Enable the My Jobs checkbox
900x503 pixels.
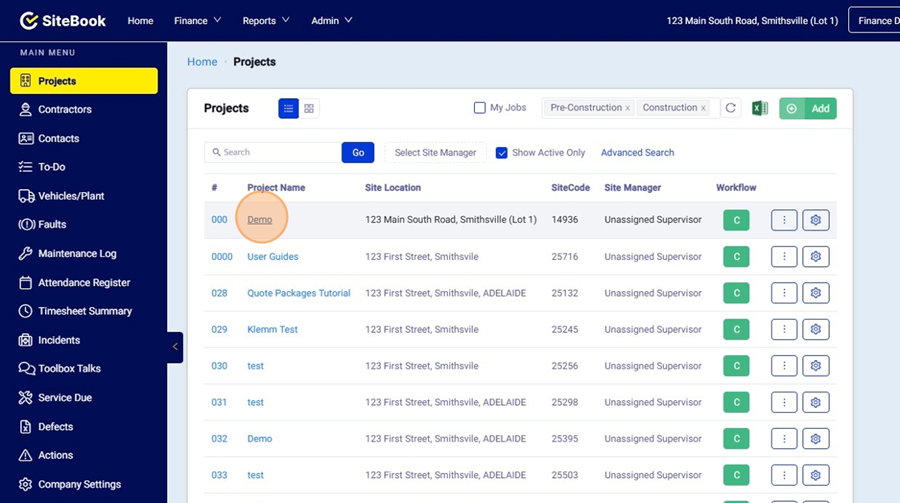click(x=480, y=108)
